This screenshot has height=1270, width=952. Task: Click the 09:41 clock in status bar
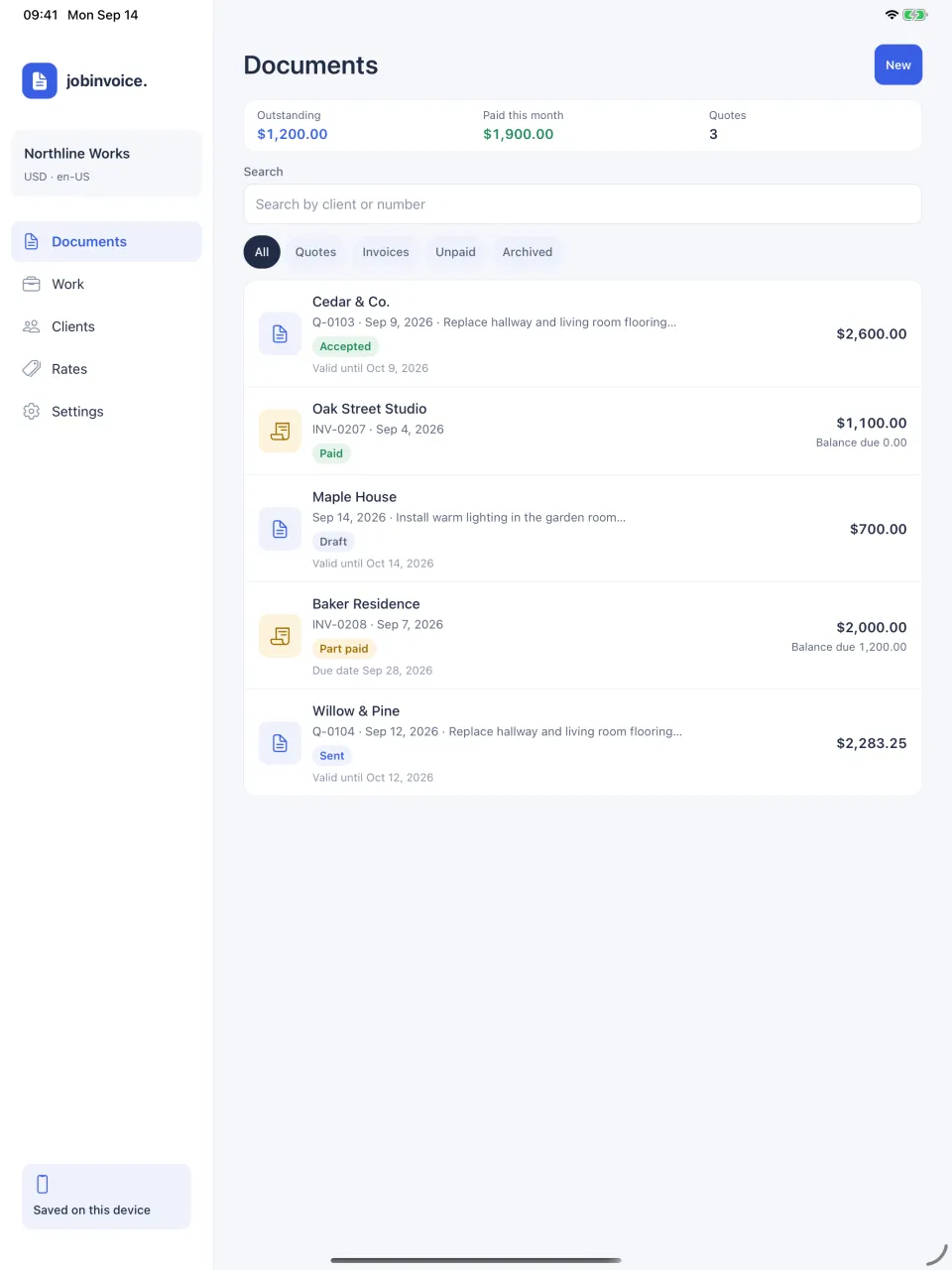click(41, 15)
